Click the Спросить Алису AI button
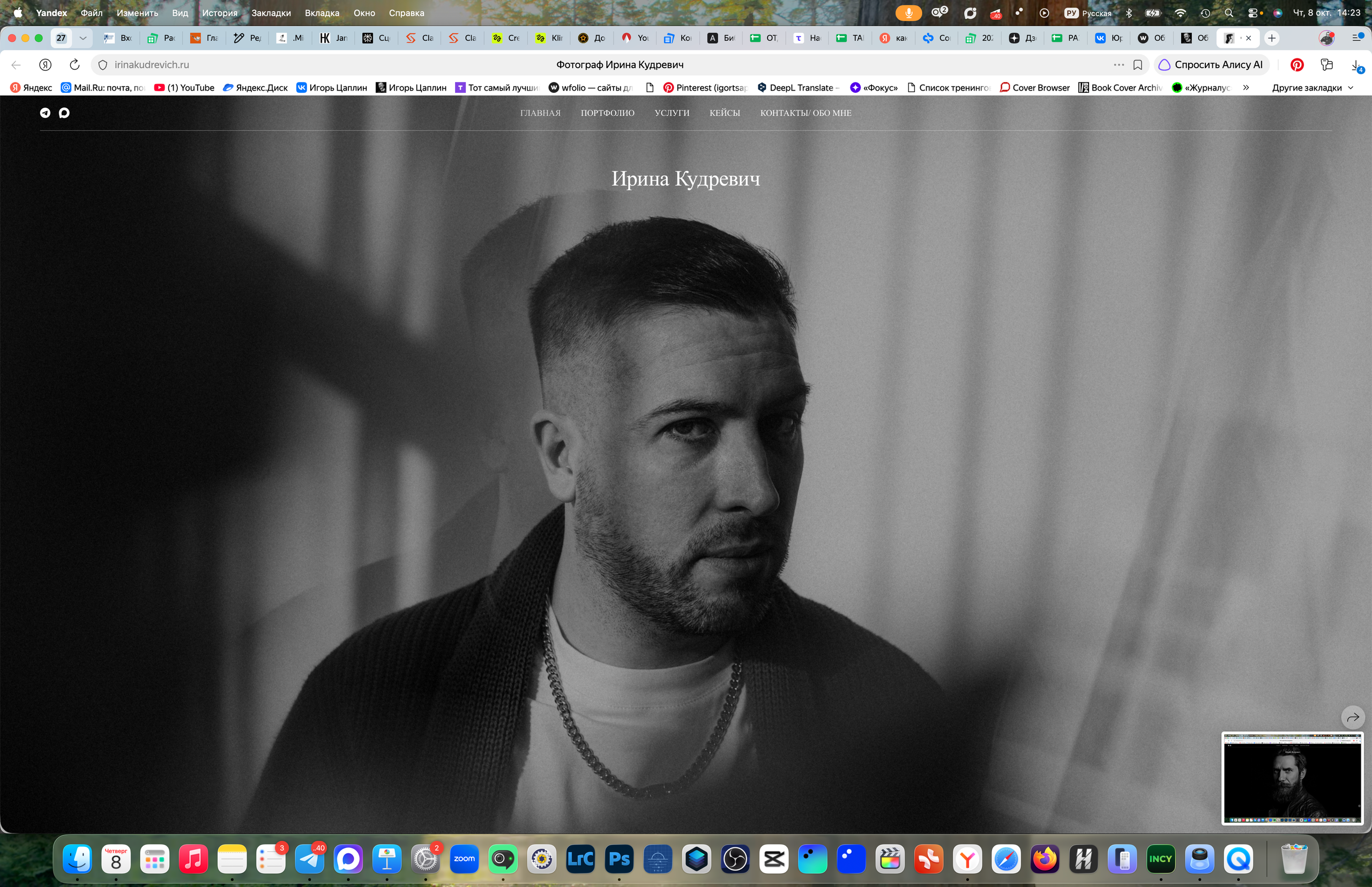The image size is (1372, 887). 1211,64
